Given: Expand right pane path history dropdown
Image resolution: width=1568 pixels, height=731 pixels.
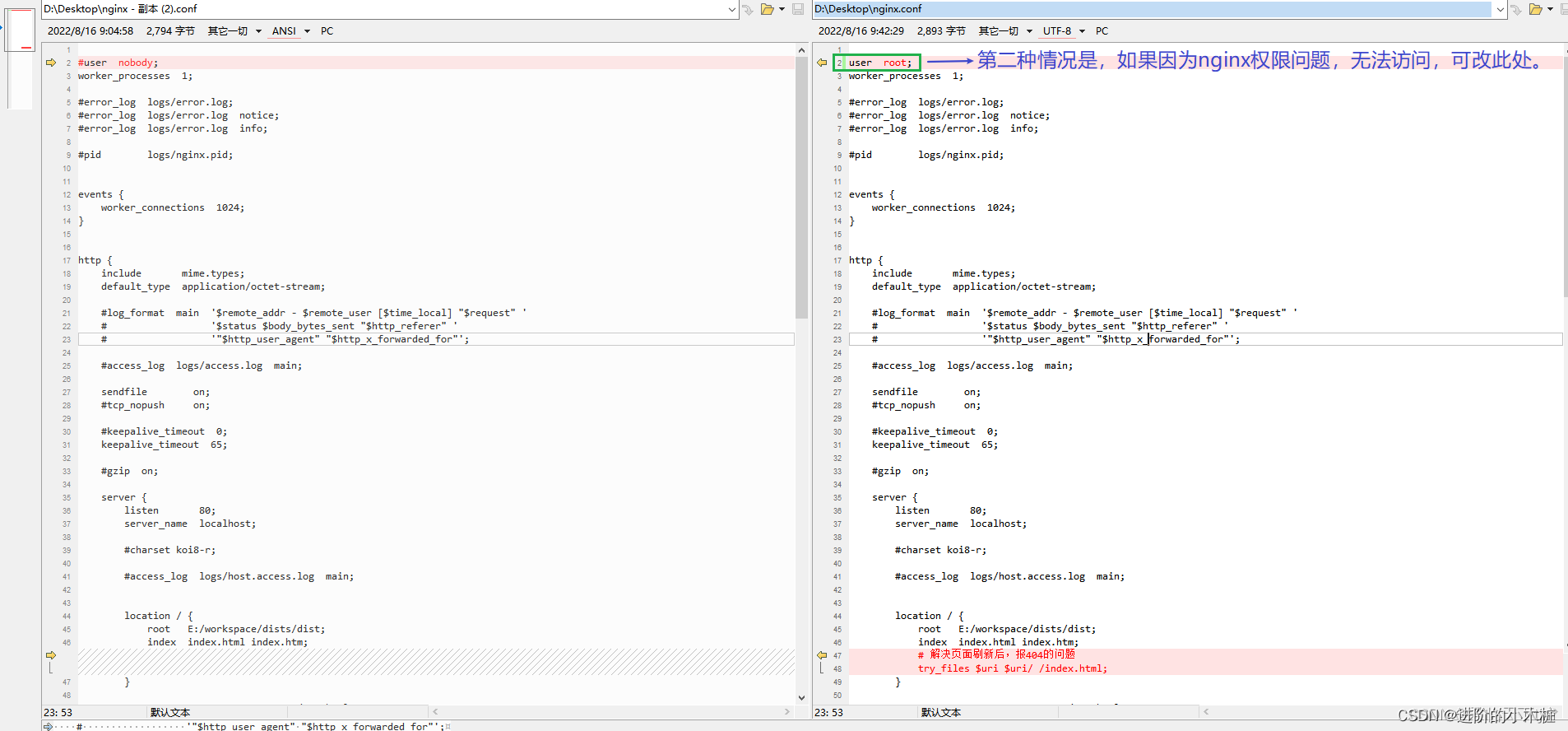Looking at the screenshot, I should (1501, 9).
